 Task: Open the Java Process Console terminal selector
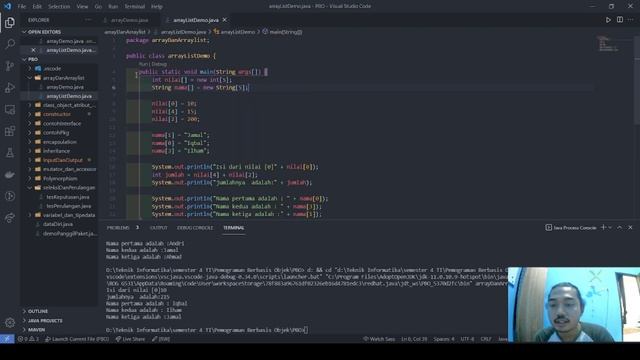(x=571, y=227)
